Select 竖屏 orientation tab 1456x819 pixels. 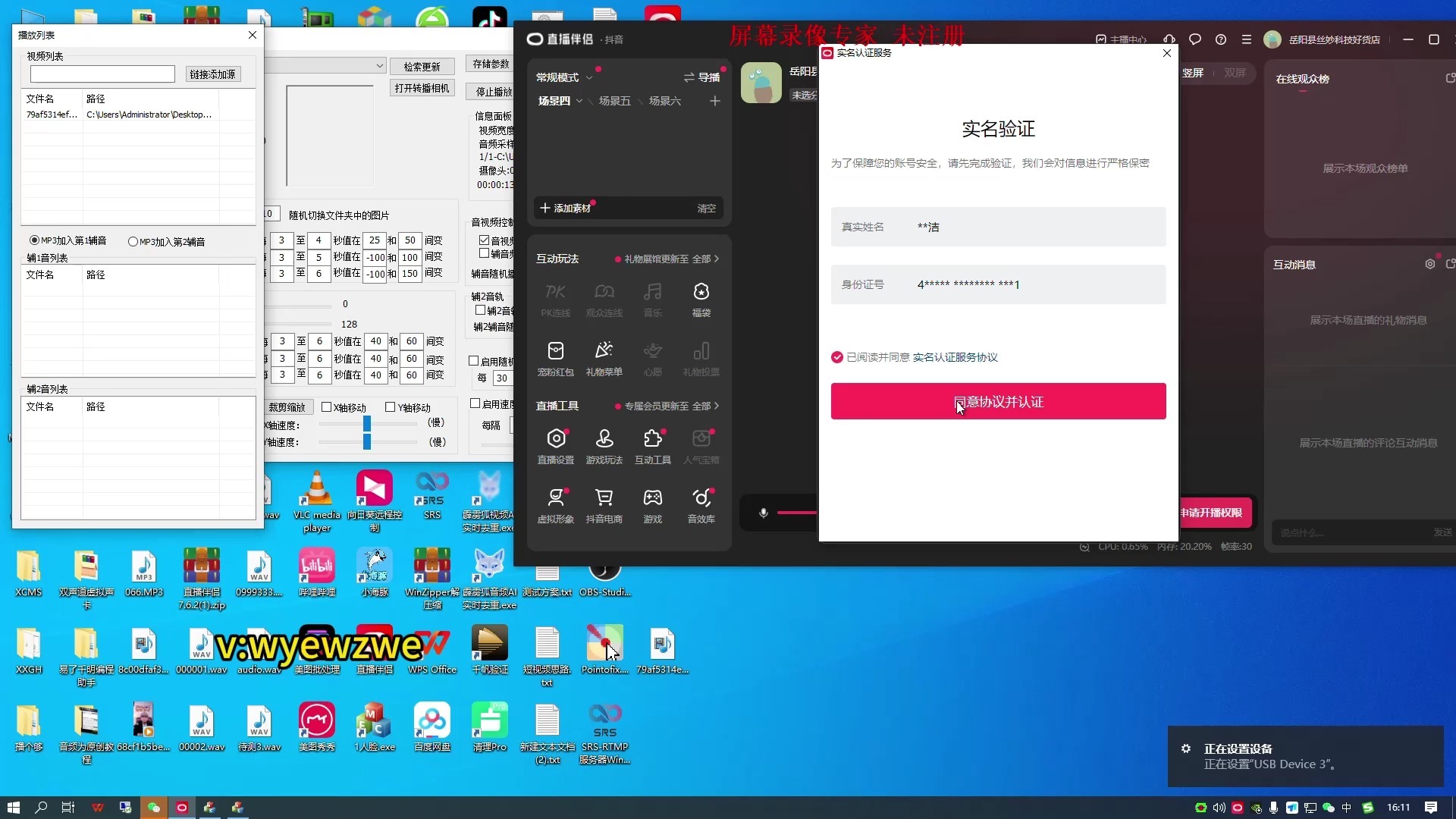point(1193,73)
